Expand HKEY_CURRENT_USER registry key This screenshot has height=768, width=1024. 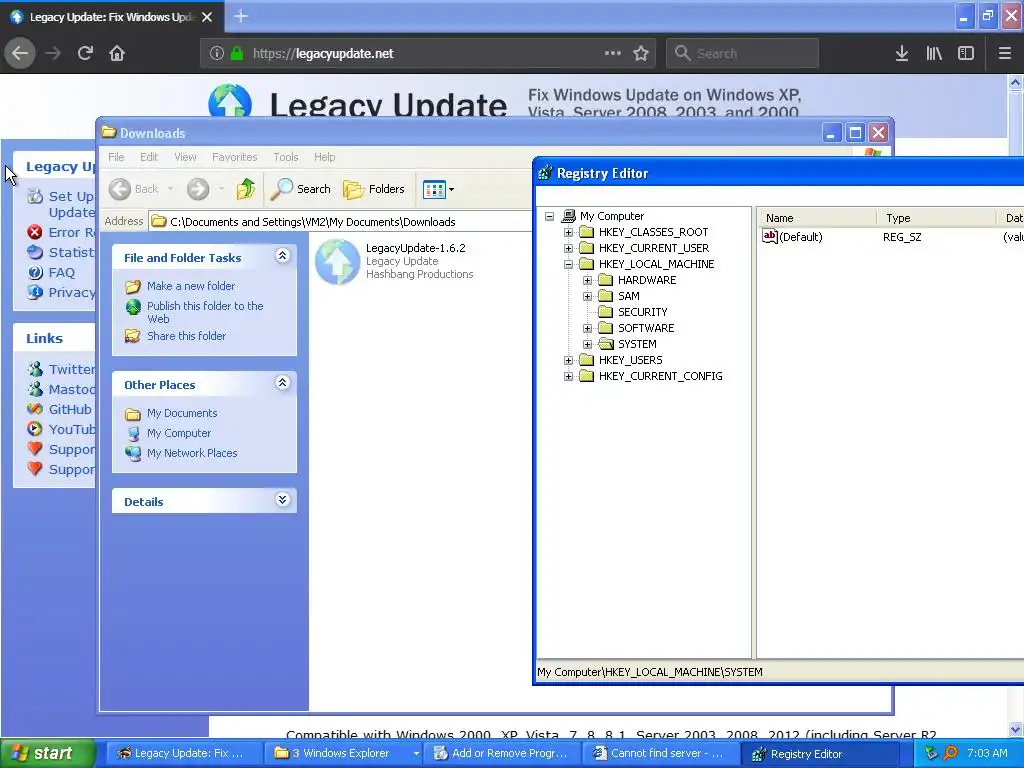569,248
